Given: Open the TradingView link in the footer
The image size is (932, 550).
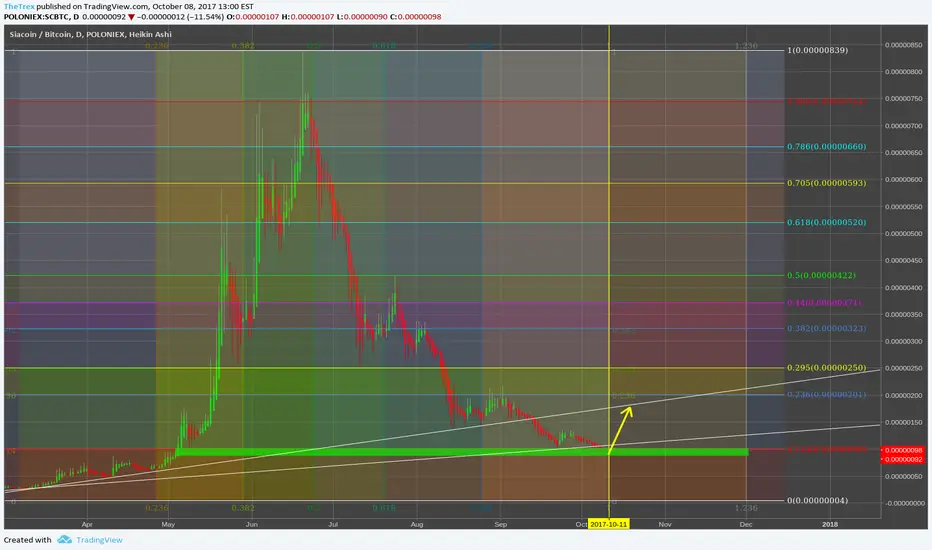Looking at the screenshot, I should click(x=99, y=540).
